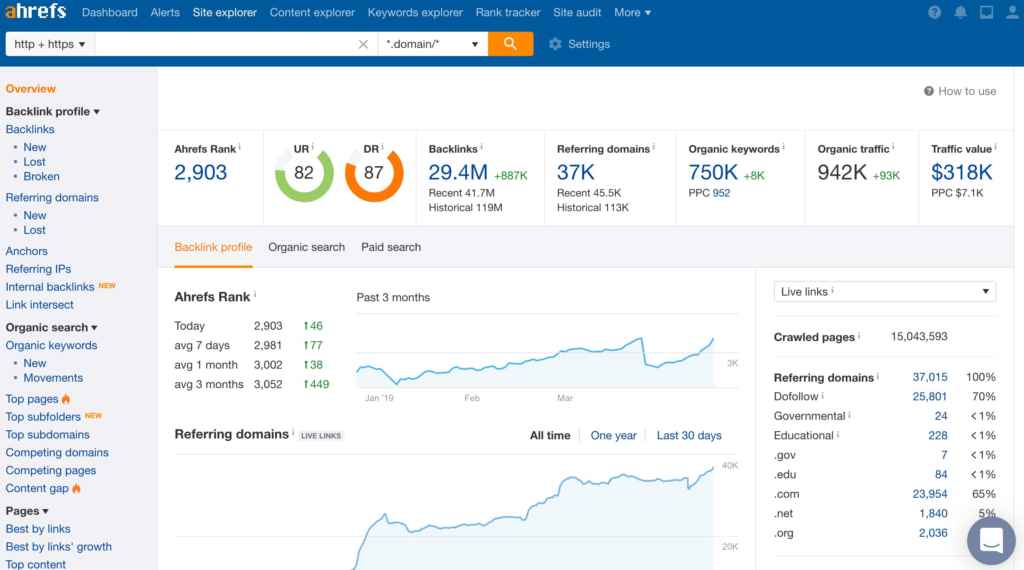Click the Ahrefs logo
The width and height of the screenshot is (1024, 570).
(36, 12)
